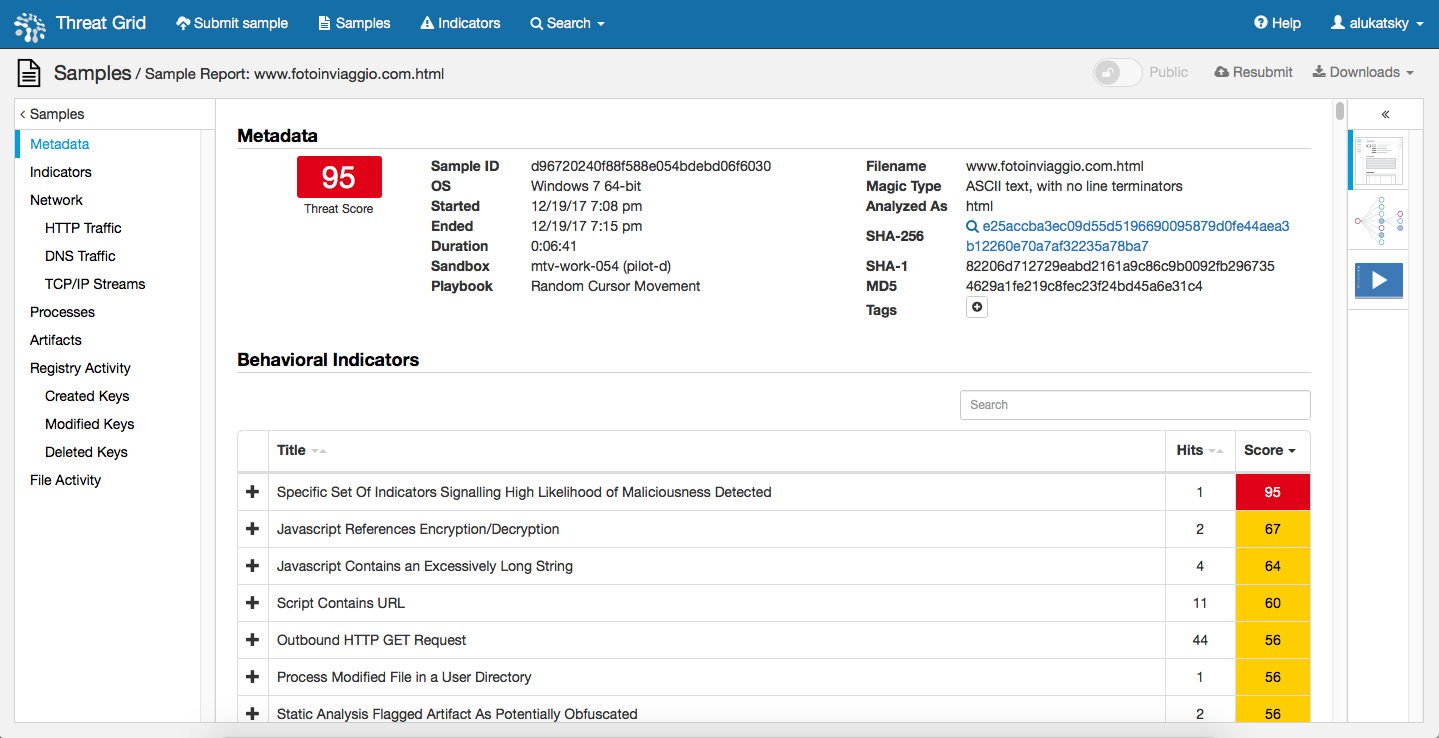This screenshot has height=738, width=1439.
Task: Toggle the Public switch
Action: click(x=1117, y=72)
